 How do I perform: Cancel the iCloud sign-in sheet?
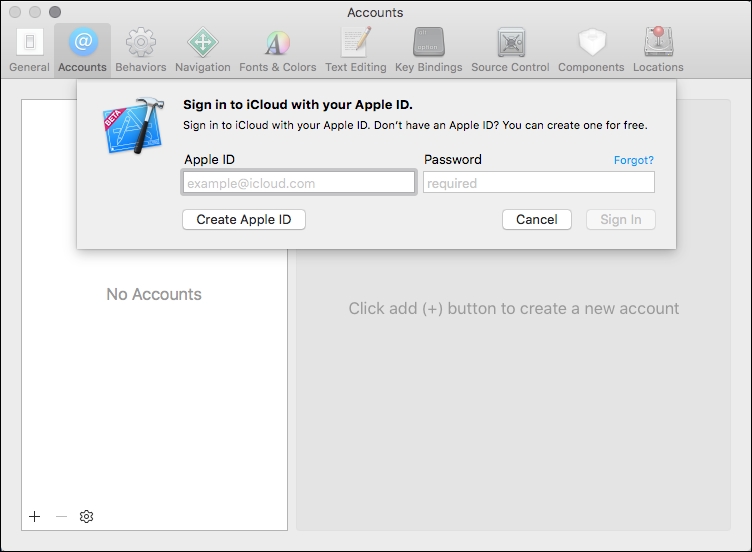(537, 220)
